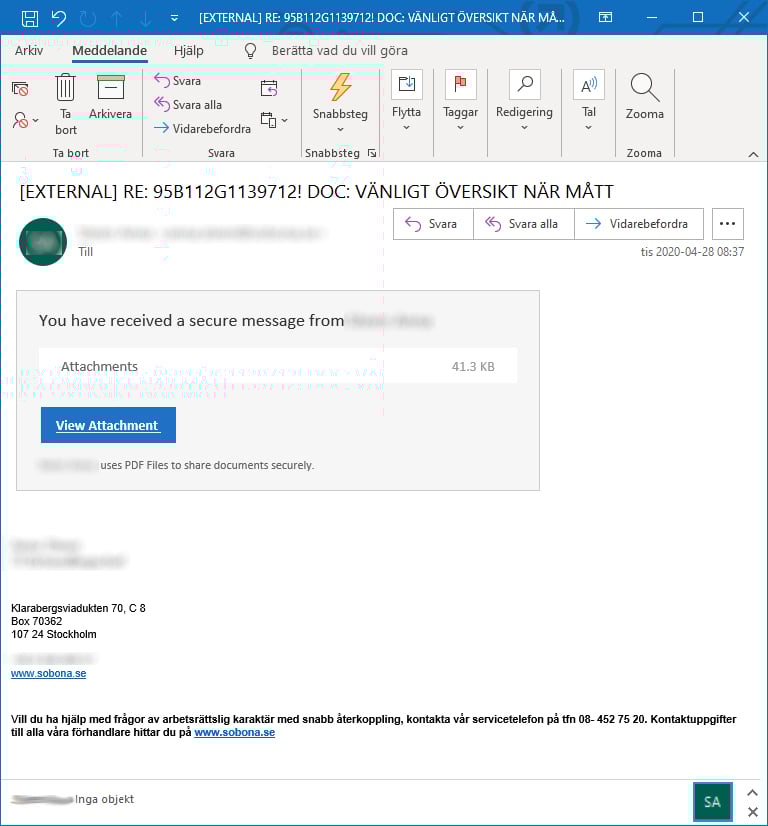Click the Undo arrow in title bar
The height and width of the screenshot is (826, 768).
tap(58, 18)
